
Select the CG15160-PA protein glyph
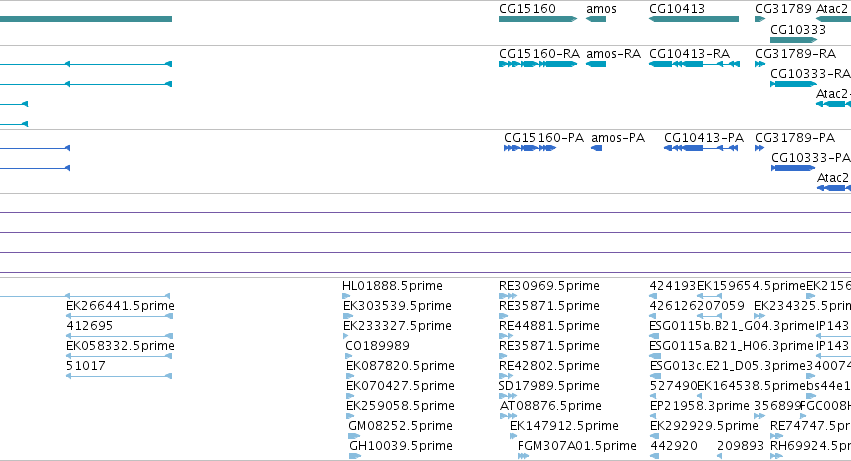pos(530,148)
